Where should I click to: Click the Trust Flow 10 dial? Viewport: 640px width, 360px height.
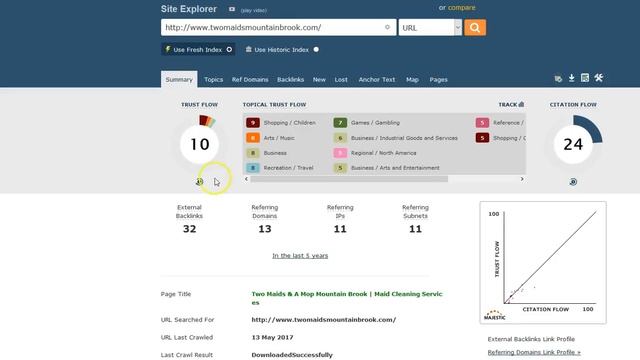200,144
